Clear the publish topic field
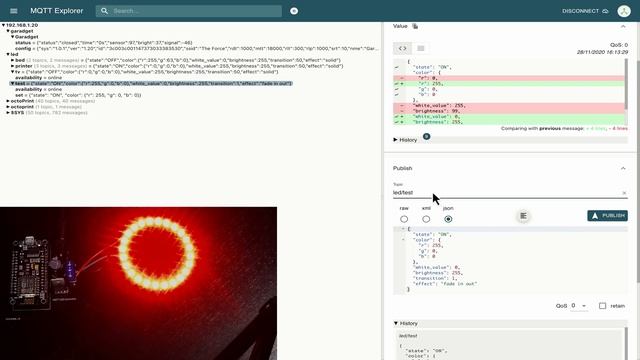Viewport: 640px width, 360px height. pyautogui.click(x=624, y=193)
